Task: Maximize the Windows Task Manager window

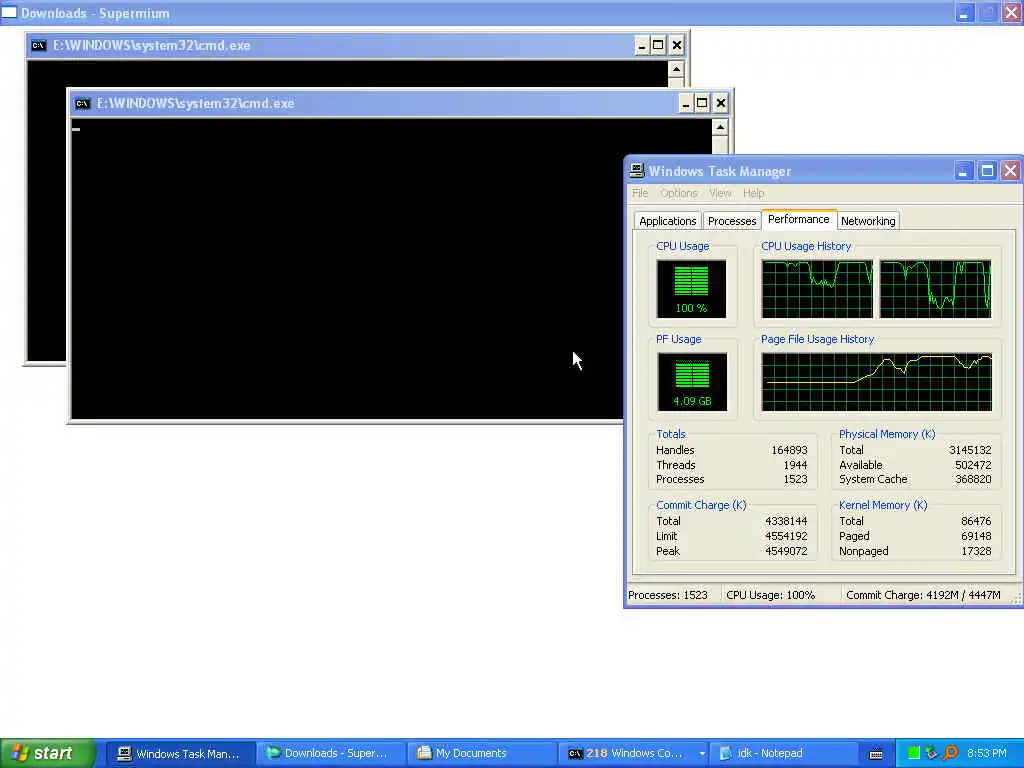Action: 987,171
